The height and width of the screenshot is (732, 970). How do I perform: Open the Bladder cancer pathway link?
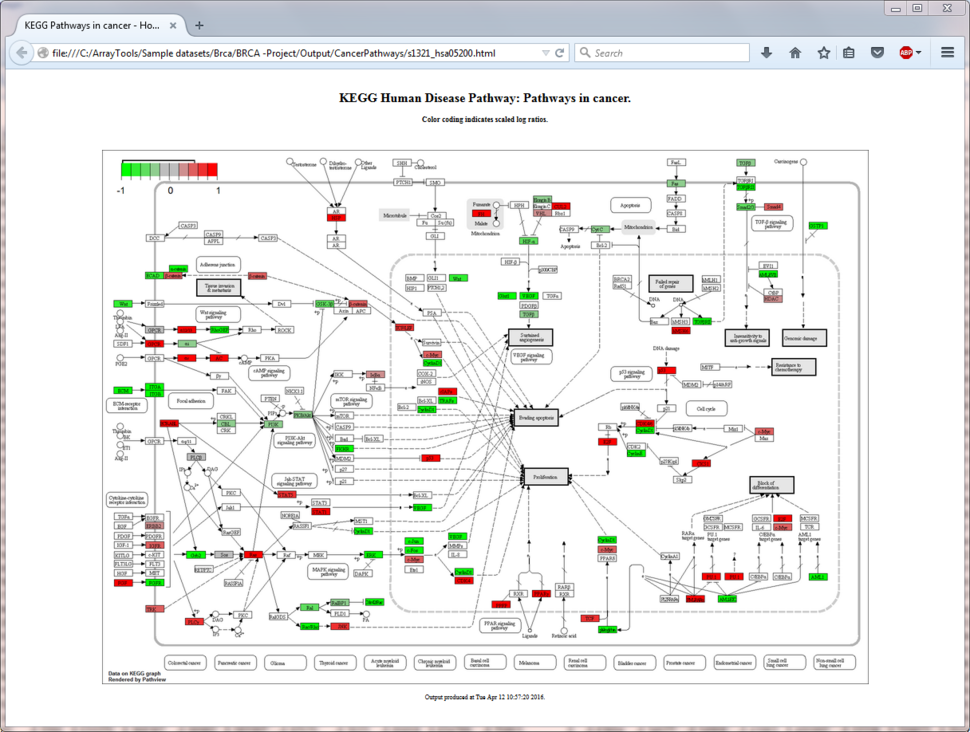(635, 662)
